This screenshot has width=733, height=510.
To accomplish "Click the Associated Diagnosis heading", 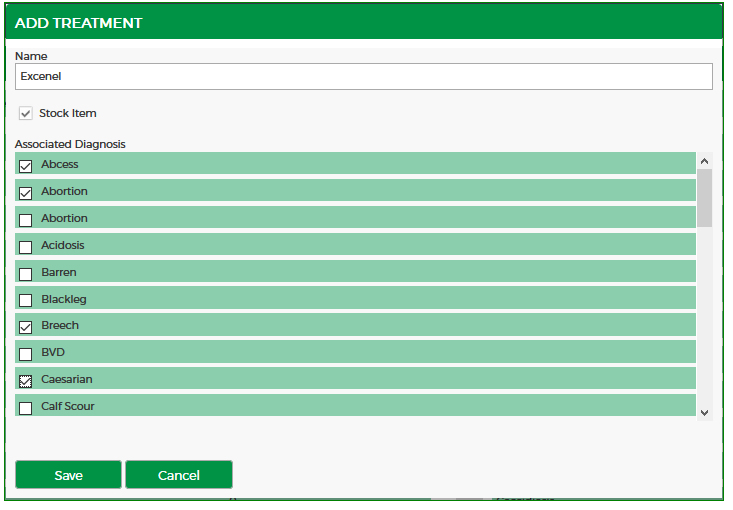I will click(70, 144).
